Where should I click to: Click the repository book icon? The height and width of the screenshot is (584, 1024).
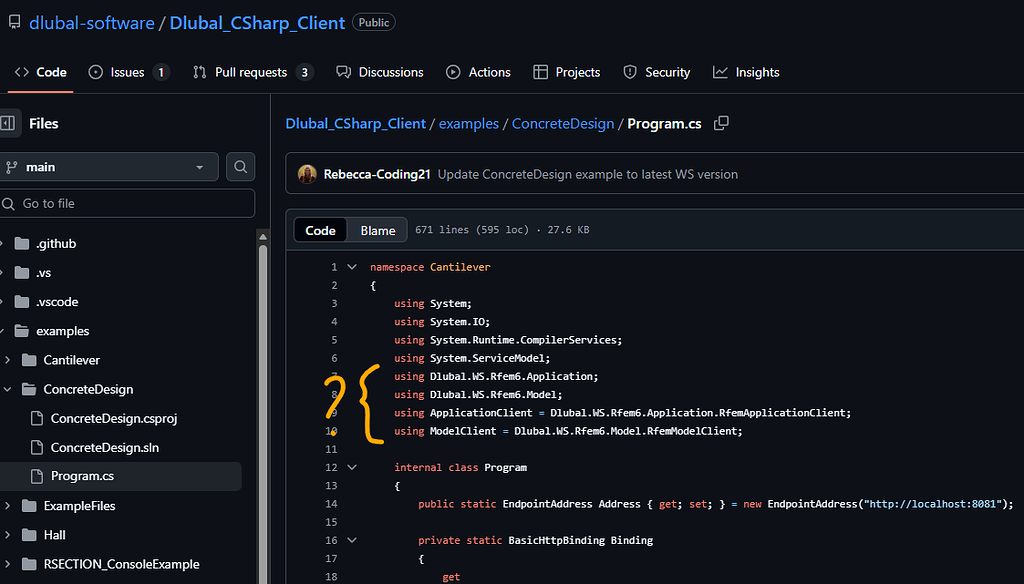click(14, 21)
